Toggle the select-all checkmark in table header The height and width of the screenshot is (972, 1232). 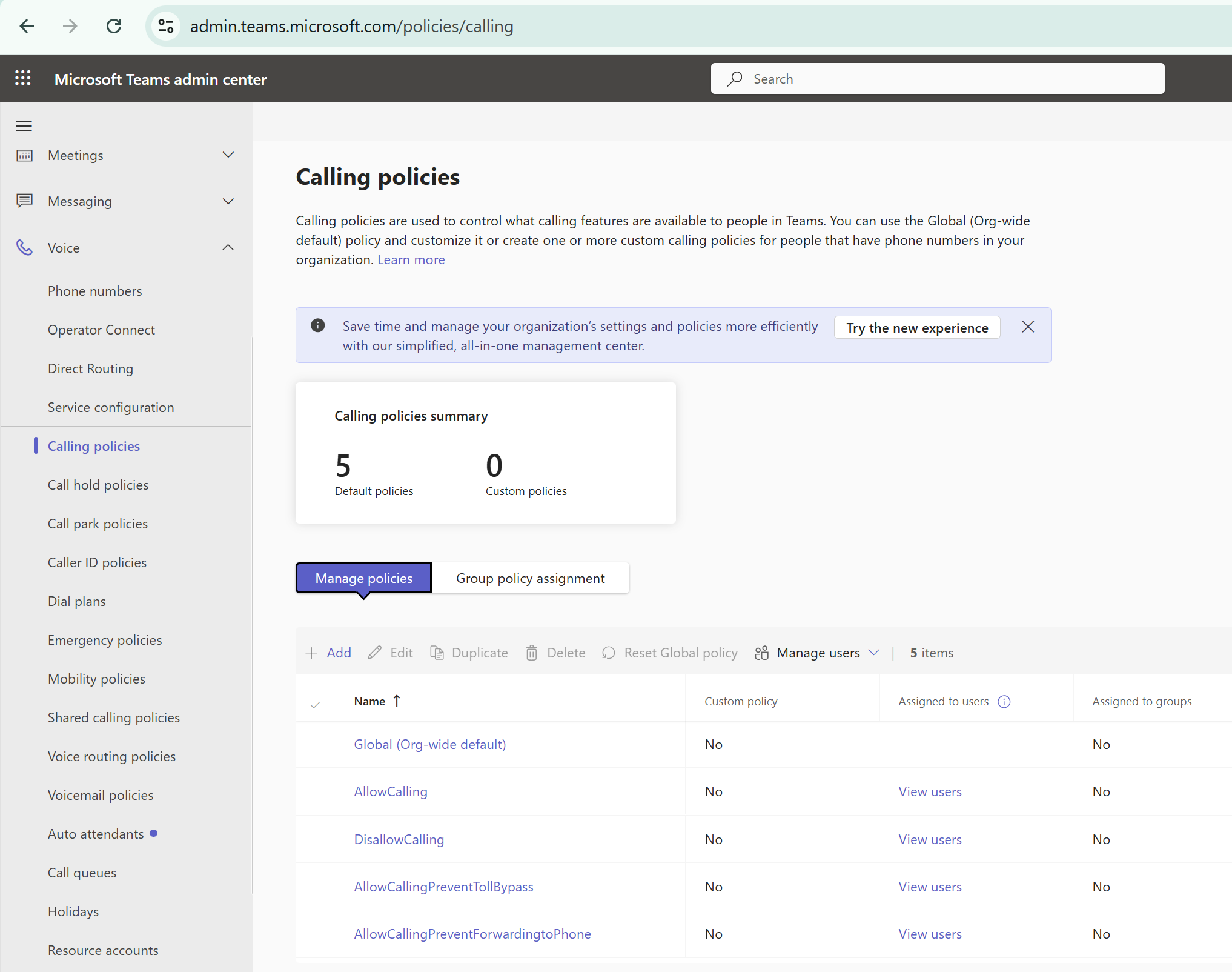pos(315,705)
